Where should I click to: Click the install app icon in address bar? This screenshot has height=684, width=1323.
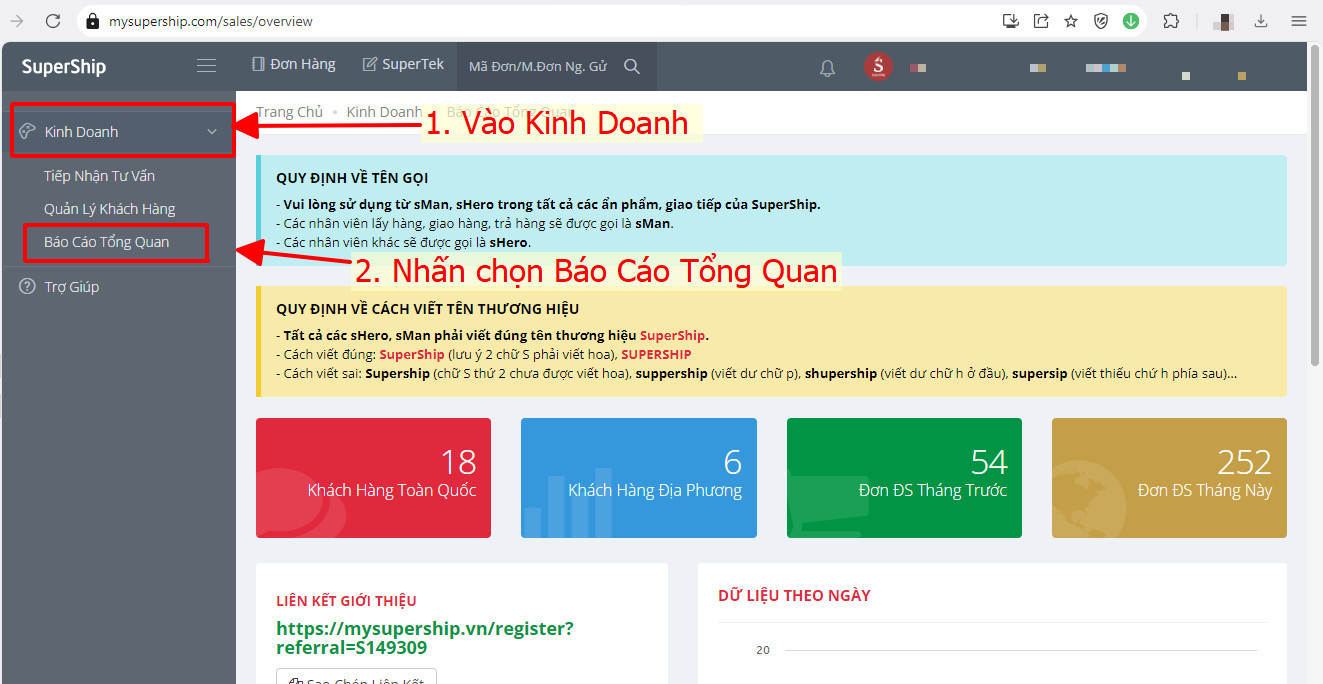1011,20
